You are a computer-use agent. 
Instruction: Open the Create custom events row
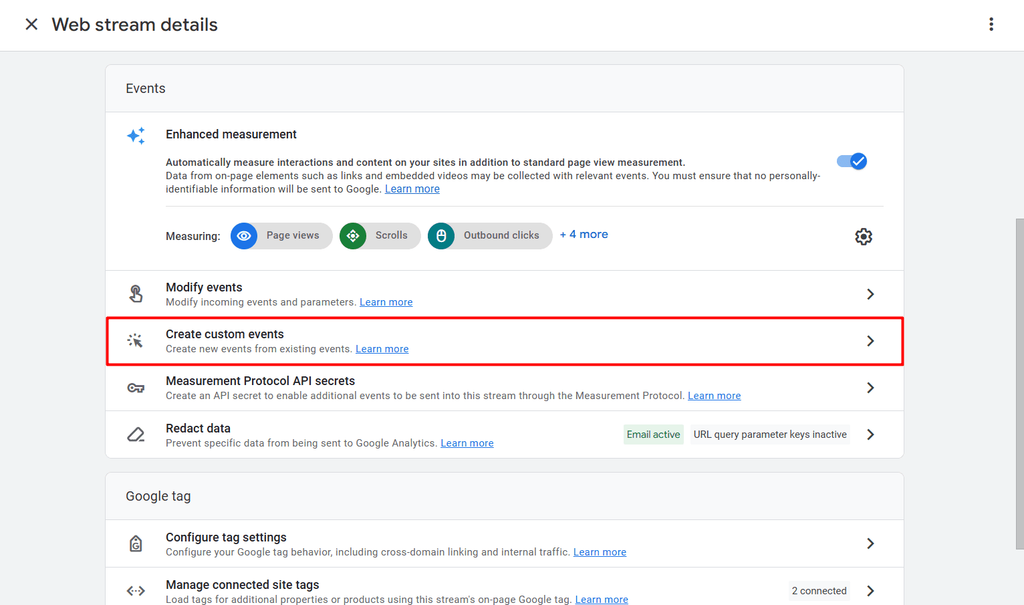click(x=505, y=341)
